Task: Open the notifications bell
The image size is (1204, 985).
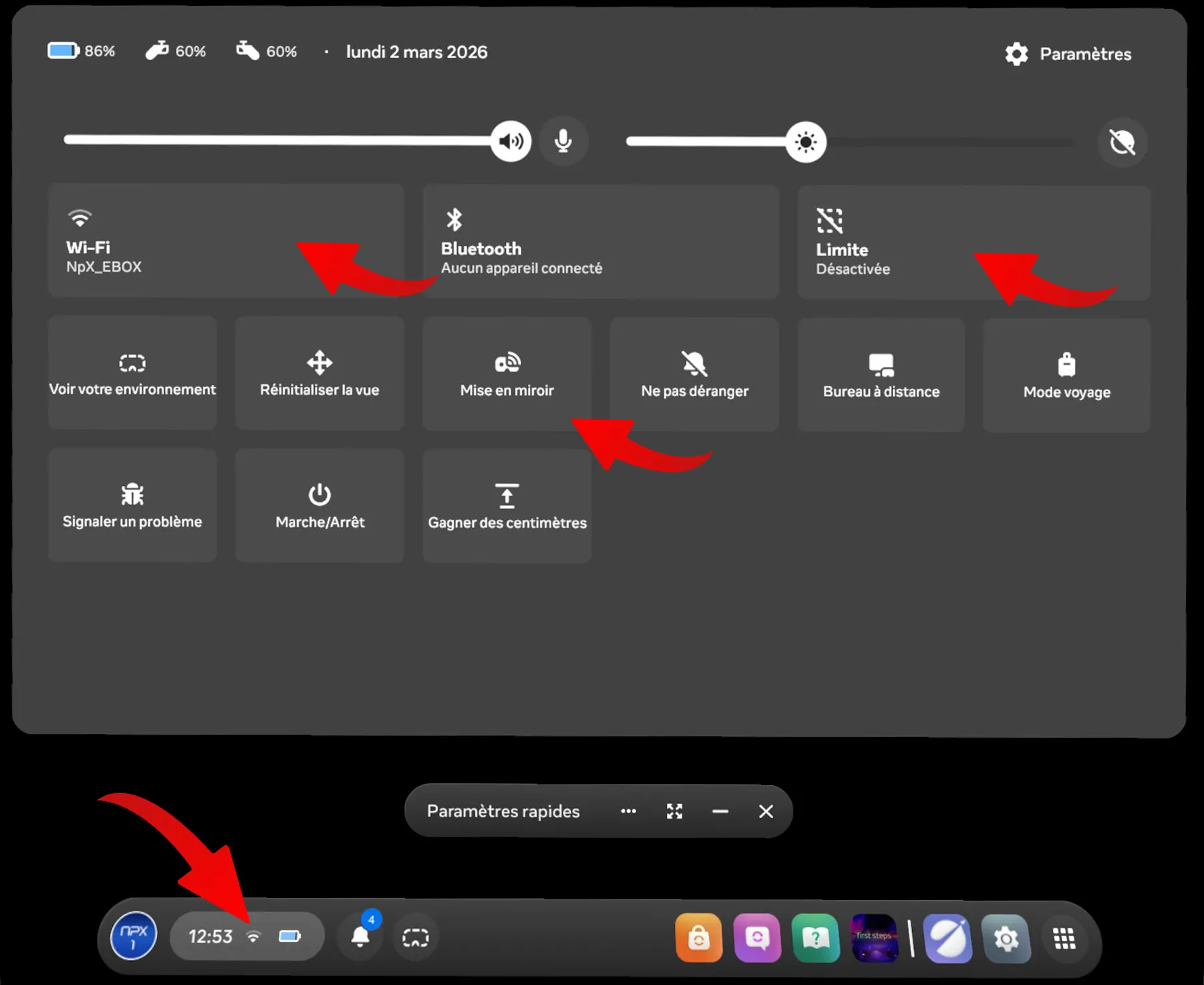Action: [361, 936]
